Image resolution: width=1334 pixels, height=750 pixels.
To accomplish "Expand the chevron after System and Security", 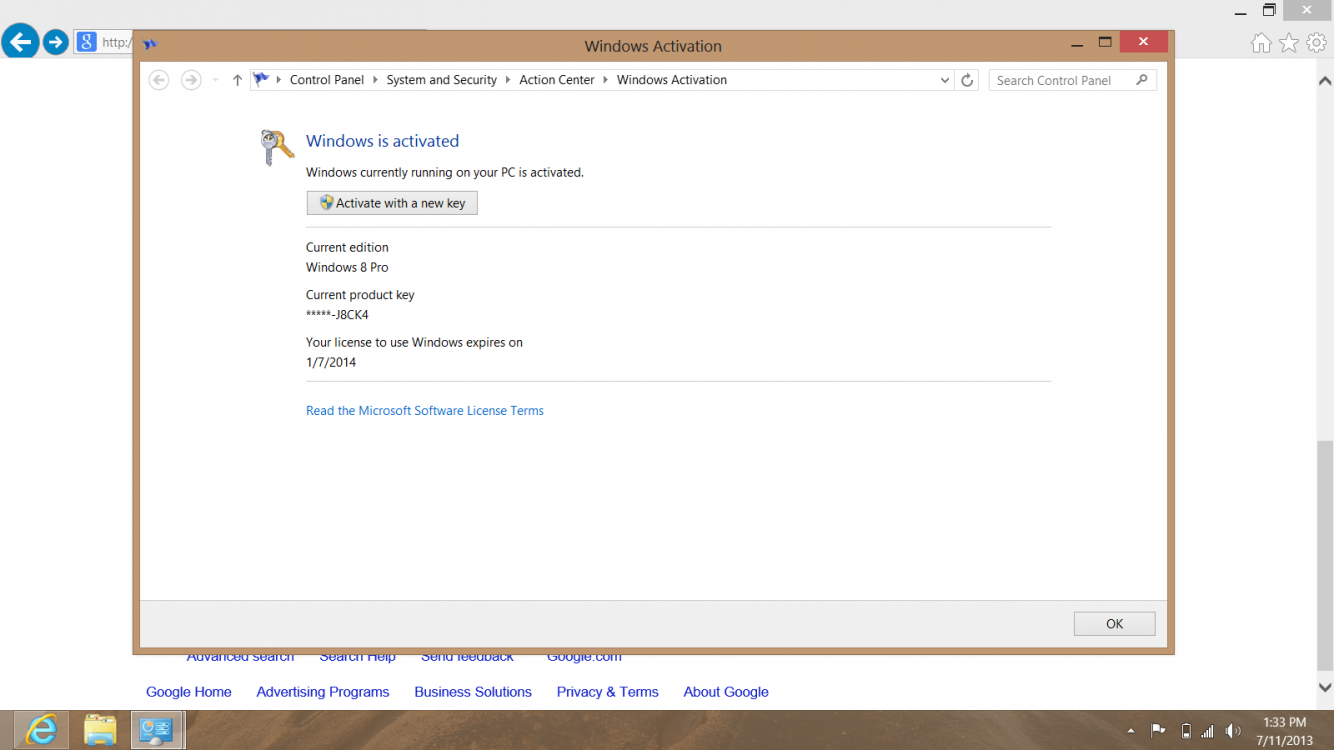I will [x=506, y=79].
